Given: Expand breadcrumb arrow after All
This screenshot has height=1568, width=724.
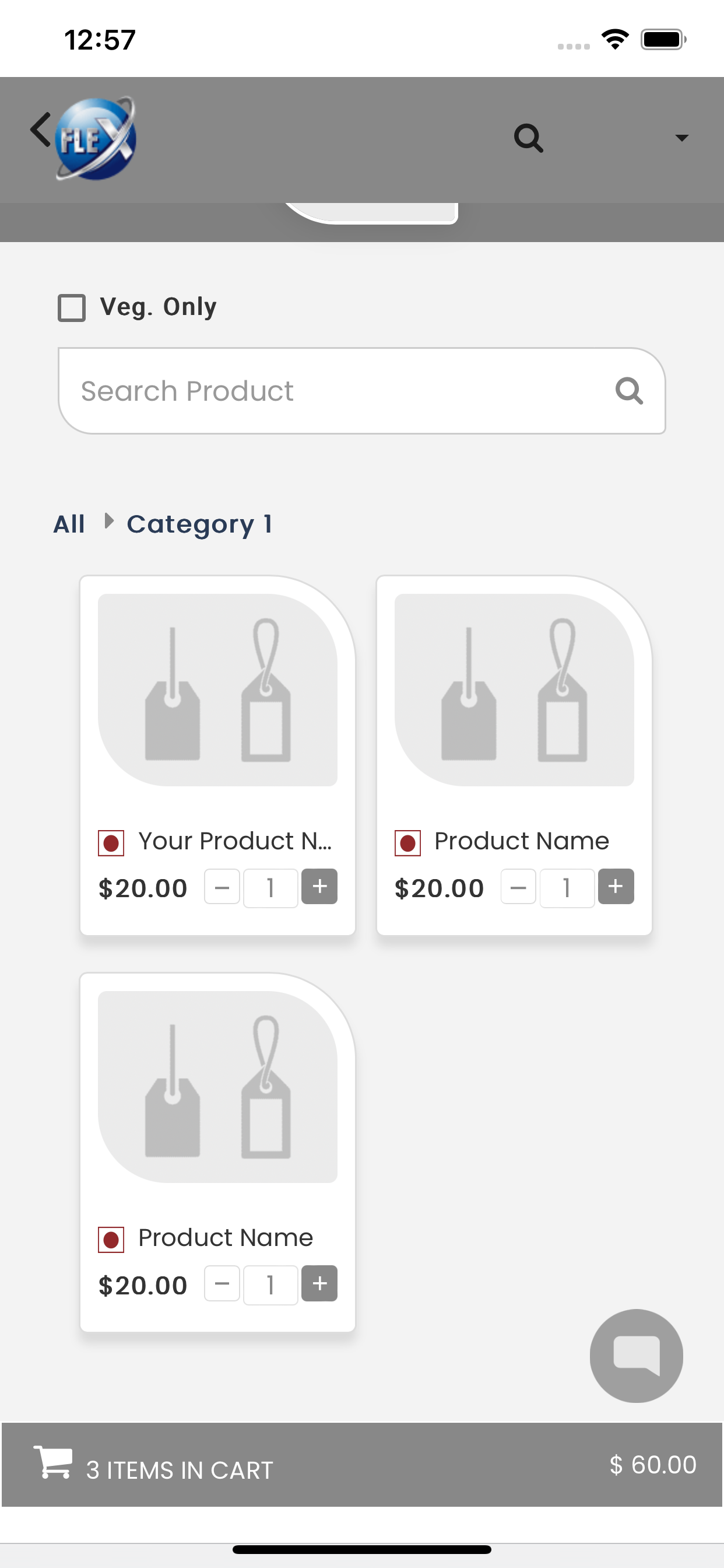Looking at the screenshot, I should pos(109,521).
